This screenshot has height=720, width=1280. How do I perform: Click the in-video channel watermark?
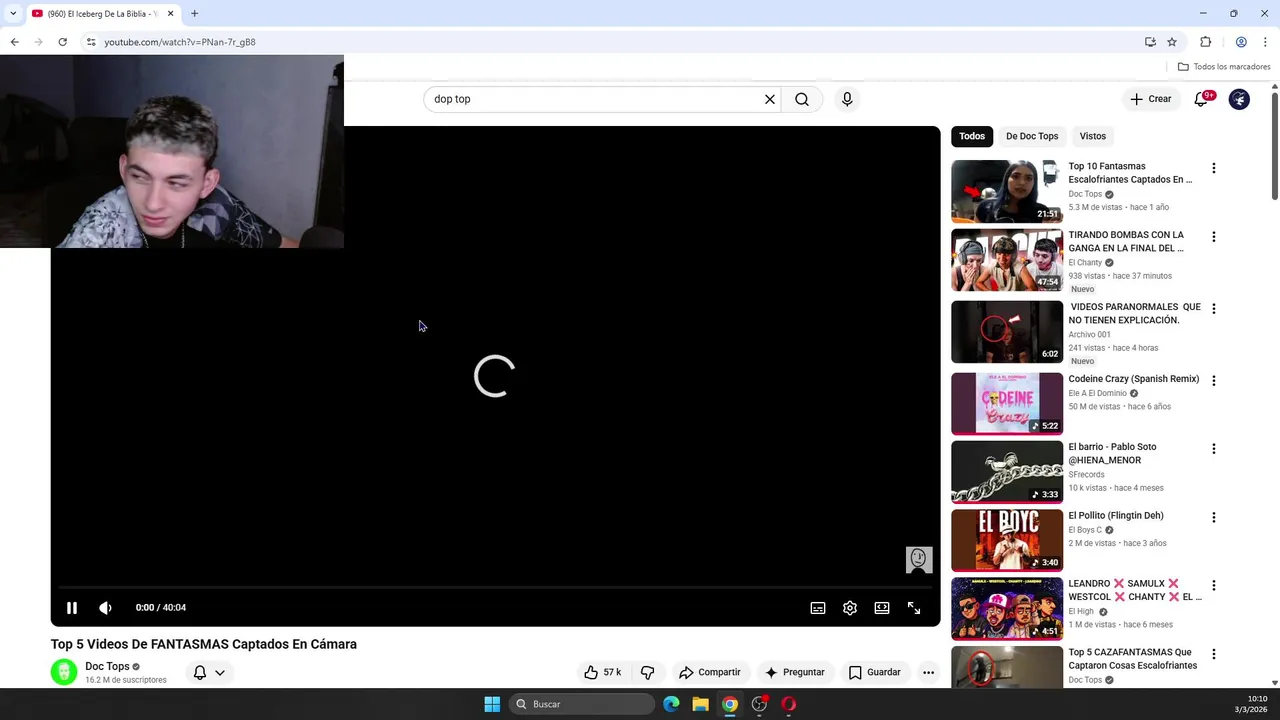(x=919, y=559)
